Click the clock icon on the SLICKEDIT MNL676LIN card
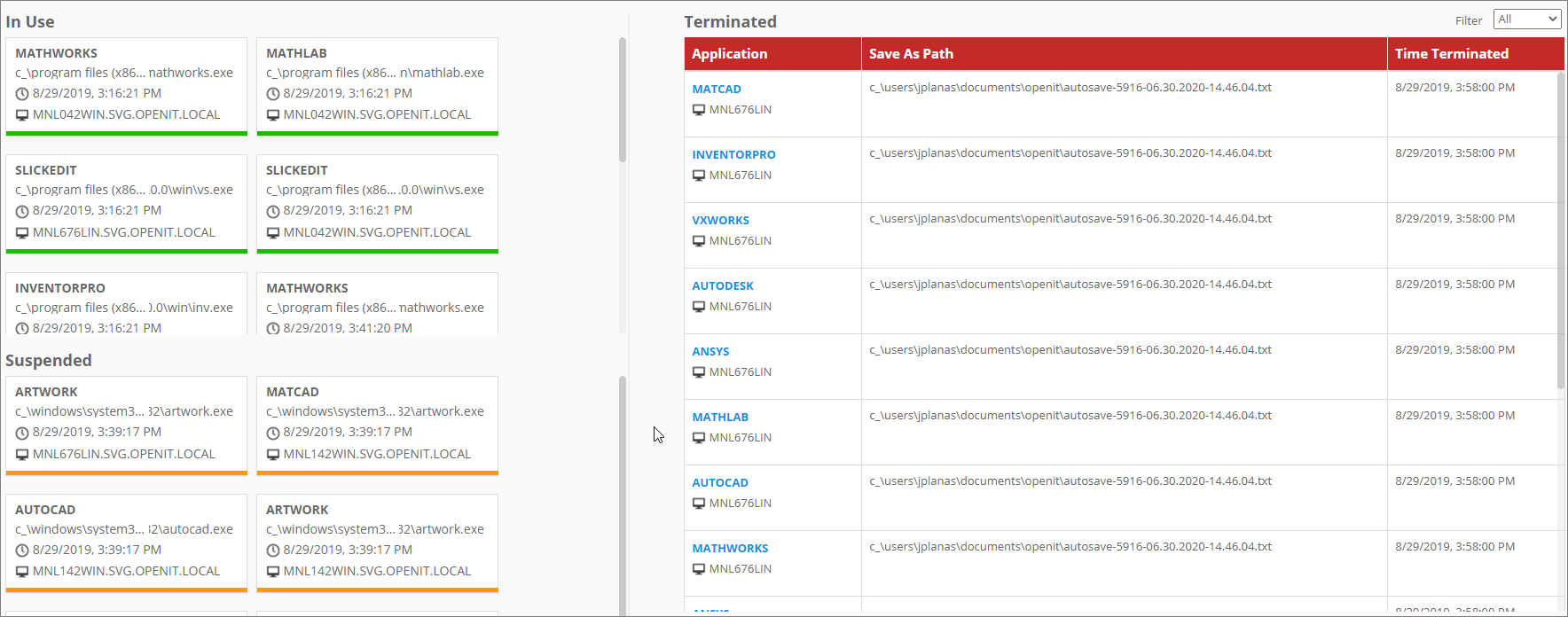 22,211
